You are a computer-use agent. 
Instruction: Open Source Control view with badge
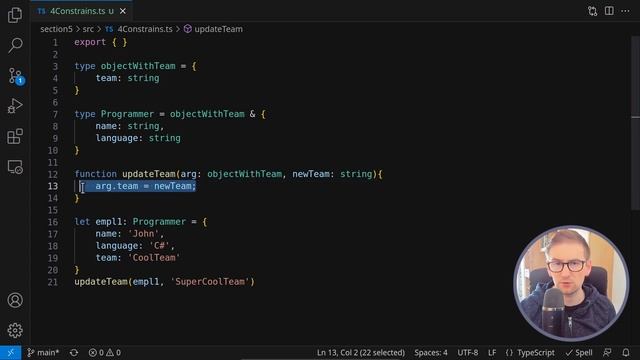pyautogui.click(x=16, y=76)
